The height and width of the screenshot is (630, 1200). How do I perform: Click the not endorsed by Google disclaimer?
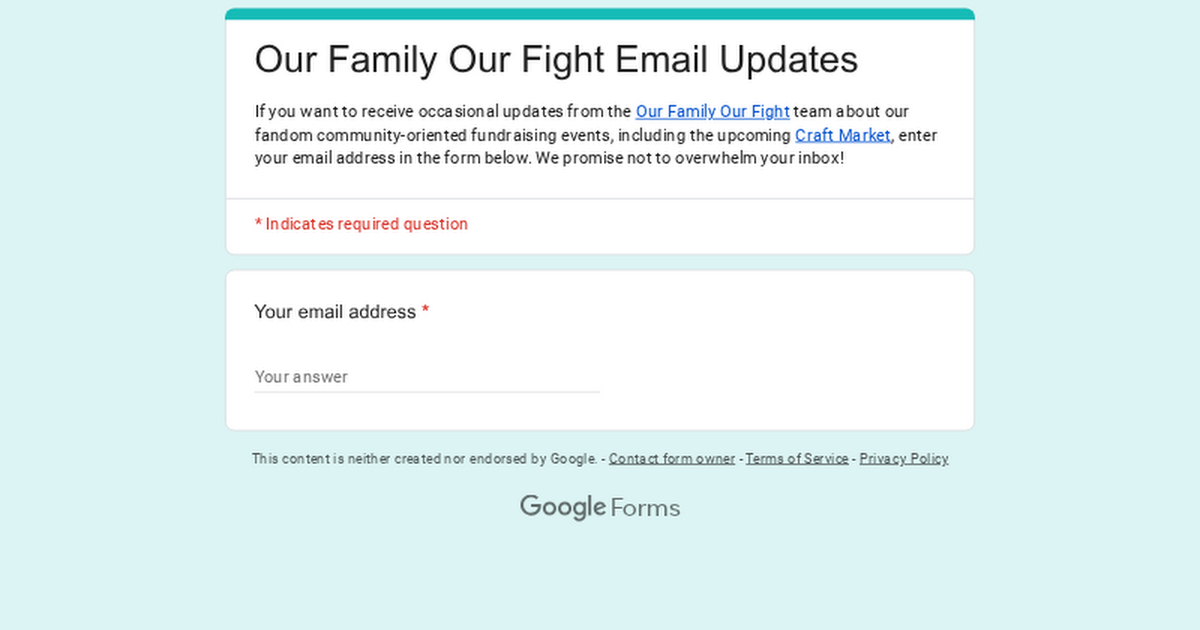click(x=424, y=459)
